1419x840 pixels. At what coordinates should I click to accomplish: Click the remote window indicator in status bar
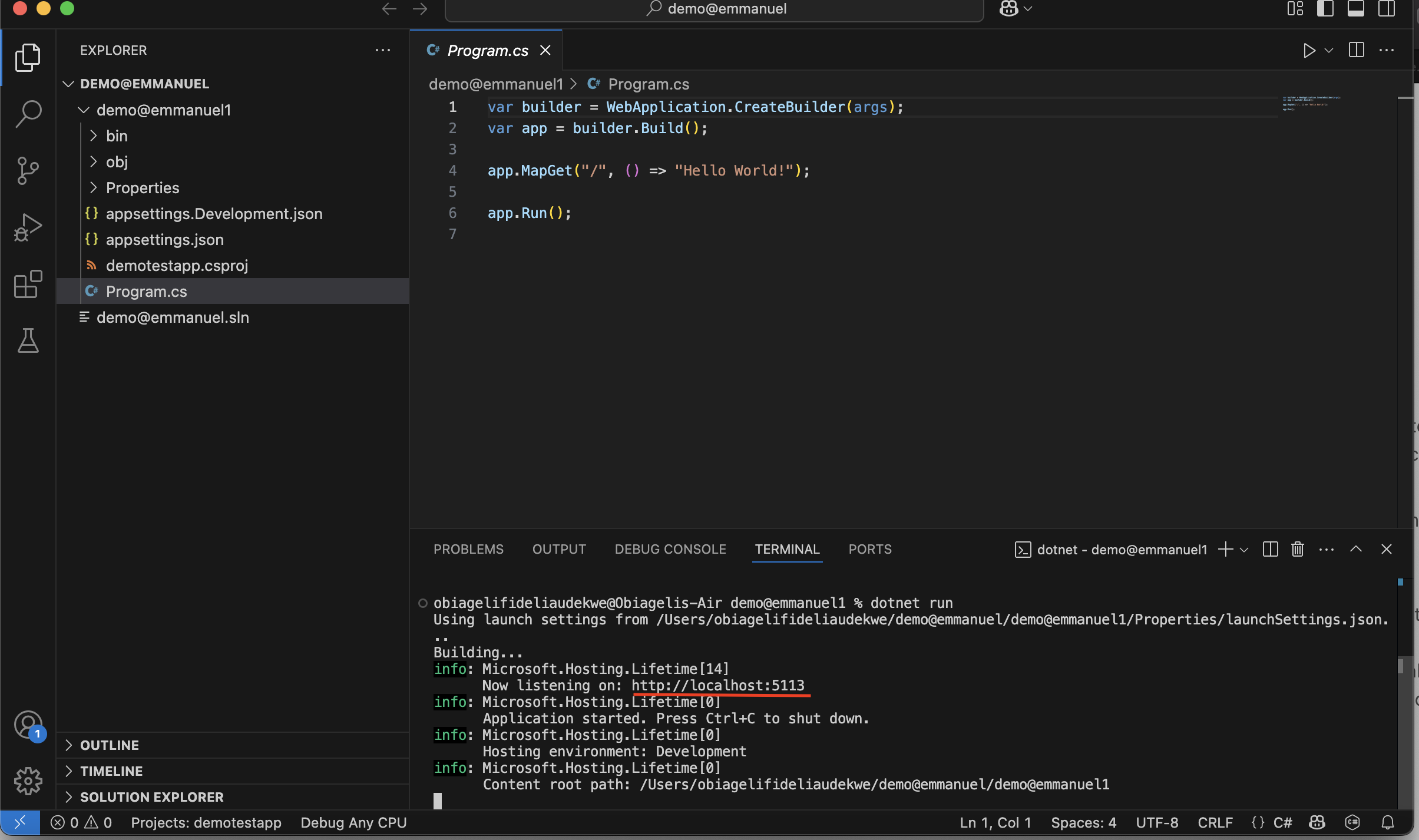[20, 822]
